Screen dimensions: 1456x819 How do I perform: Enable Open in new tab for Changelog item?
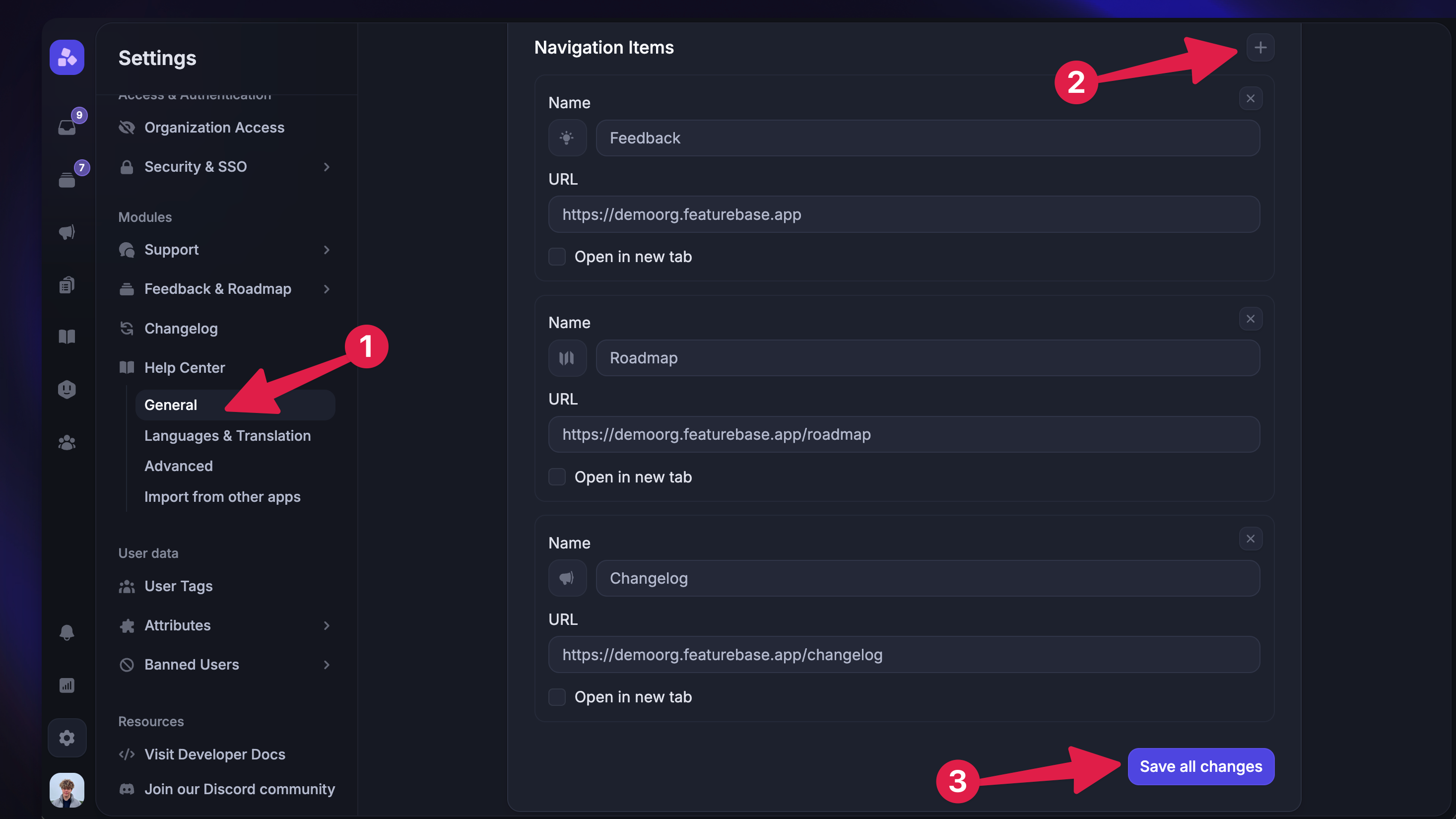[557, 697]
